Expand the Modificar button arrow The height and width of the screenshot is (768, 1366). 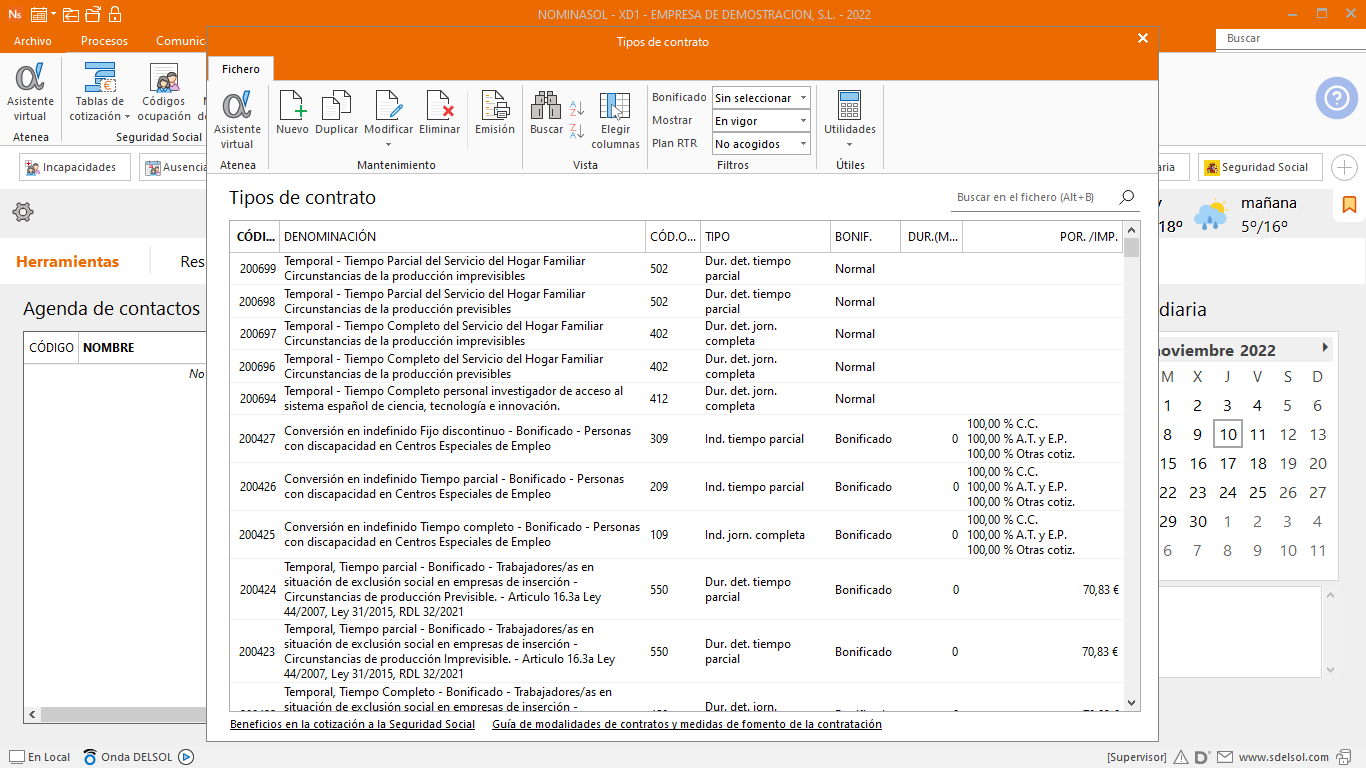point(388,142)
